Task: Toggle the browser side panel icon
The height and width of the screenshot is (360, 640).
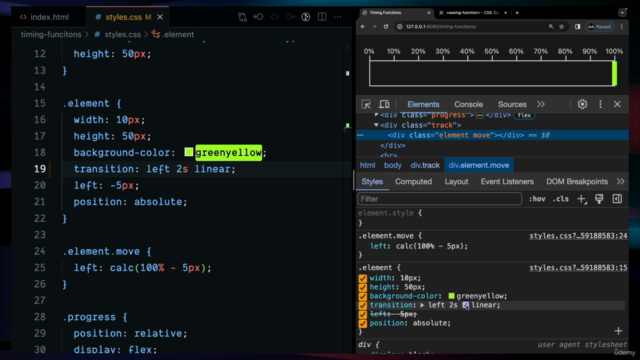Action: click(577, 27)
